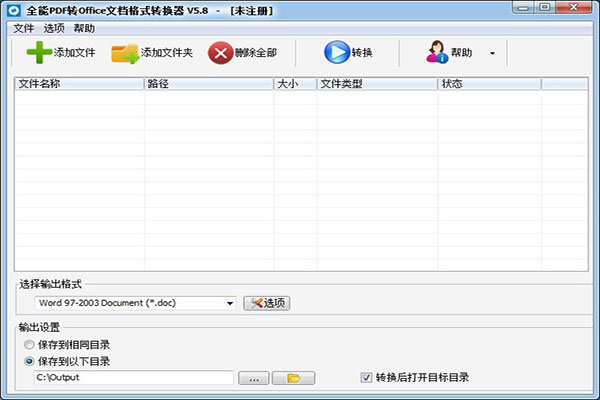Click the browse '...' button
This screenshot has height=400, width=600.
(x=254, y=378)
